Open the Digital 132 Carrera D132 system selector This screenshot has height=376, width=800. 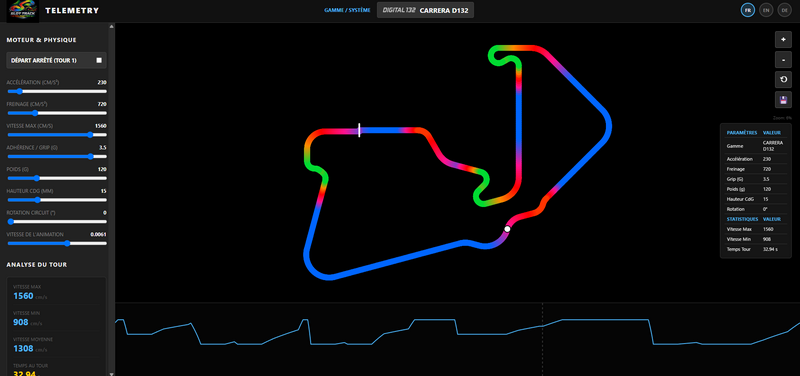[425, 10]
